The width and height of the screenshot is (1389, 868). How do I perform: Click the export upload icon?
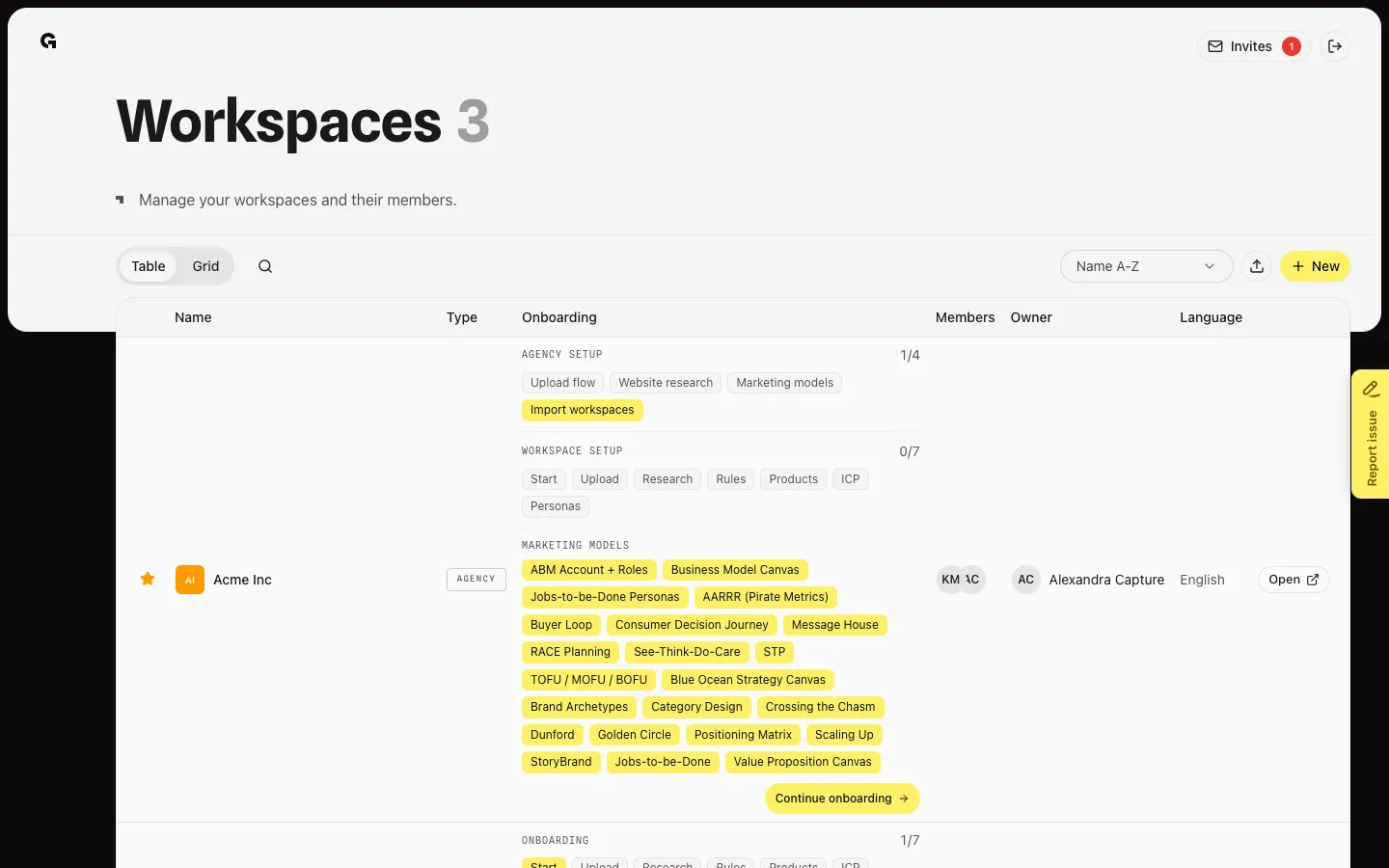click(x=1257, y=266)
